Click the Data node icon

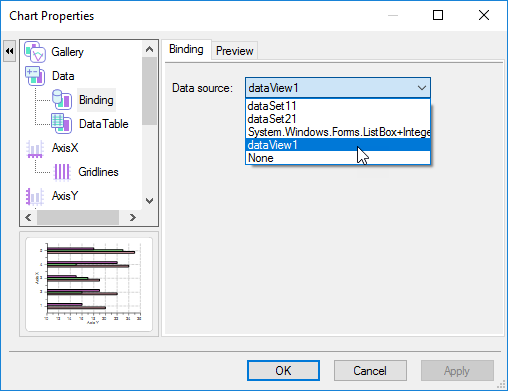[35, 76]
